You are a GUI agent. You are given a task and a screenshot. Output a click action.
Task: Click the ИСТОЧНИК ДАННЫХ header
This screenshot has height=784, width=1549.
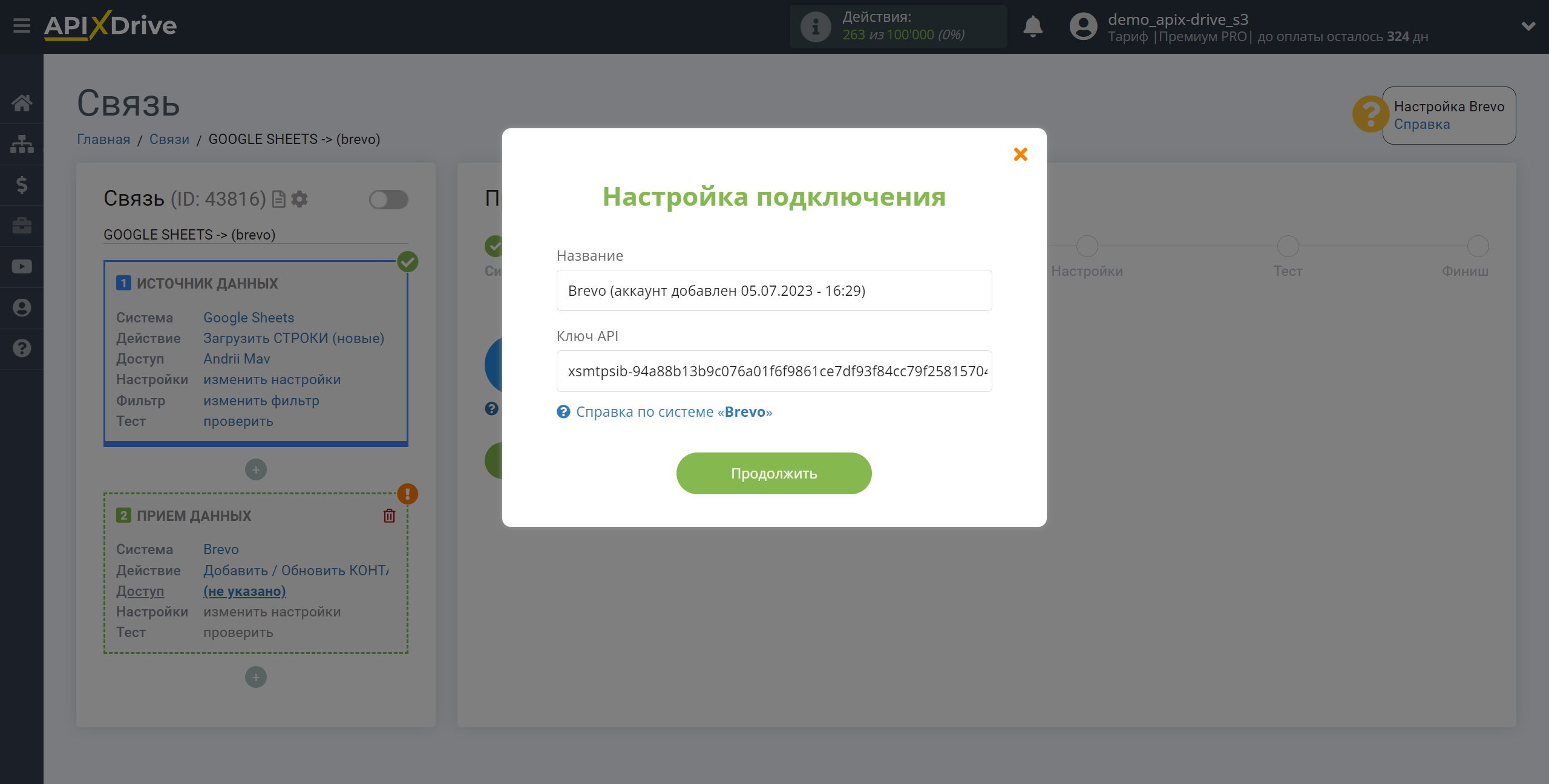207,283
